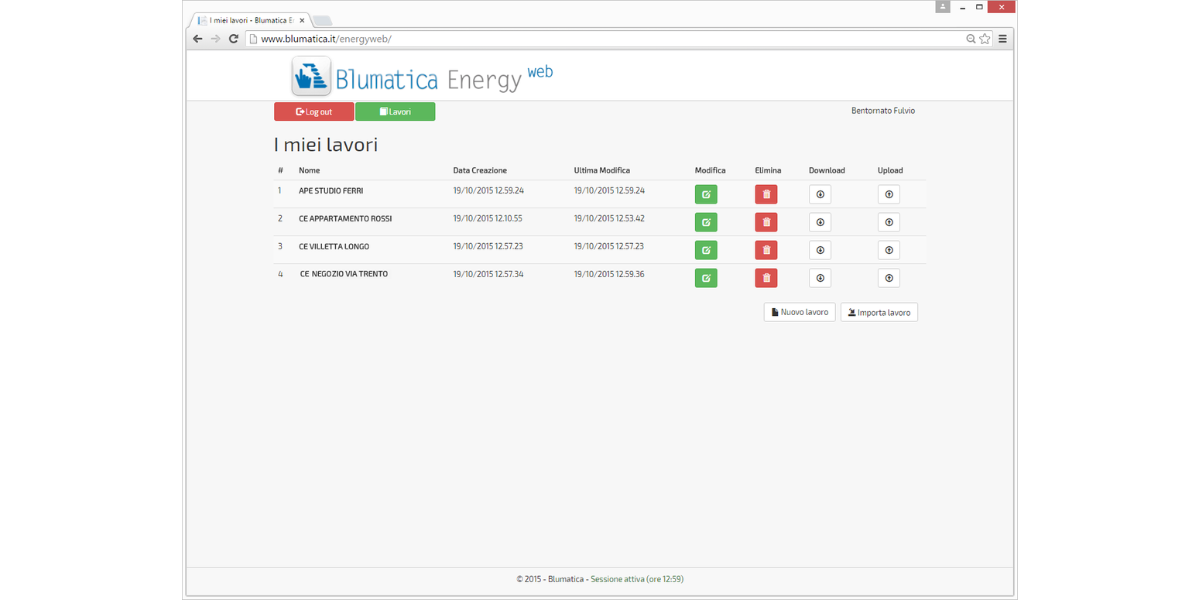The width and height of the screenshot is (1200, 600).
Task: Delete the CE APPARTAMENTO ROSSI job
Action: [x=766, y=222]
